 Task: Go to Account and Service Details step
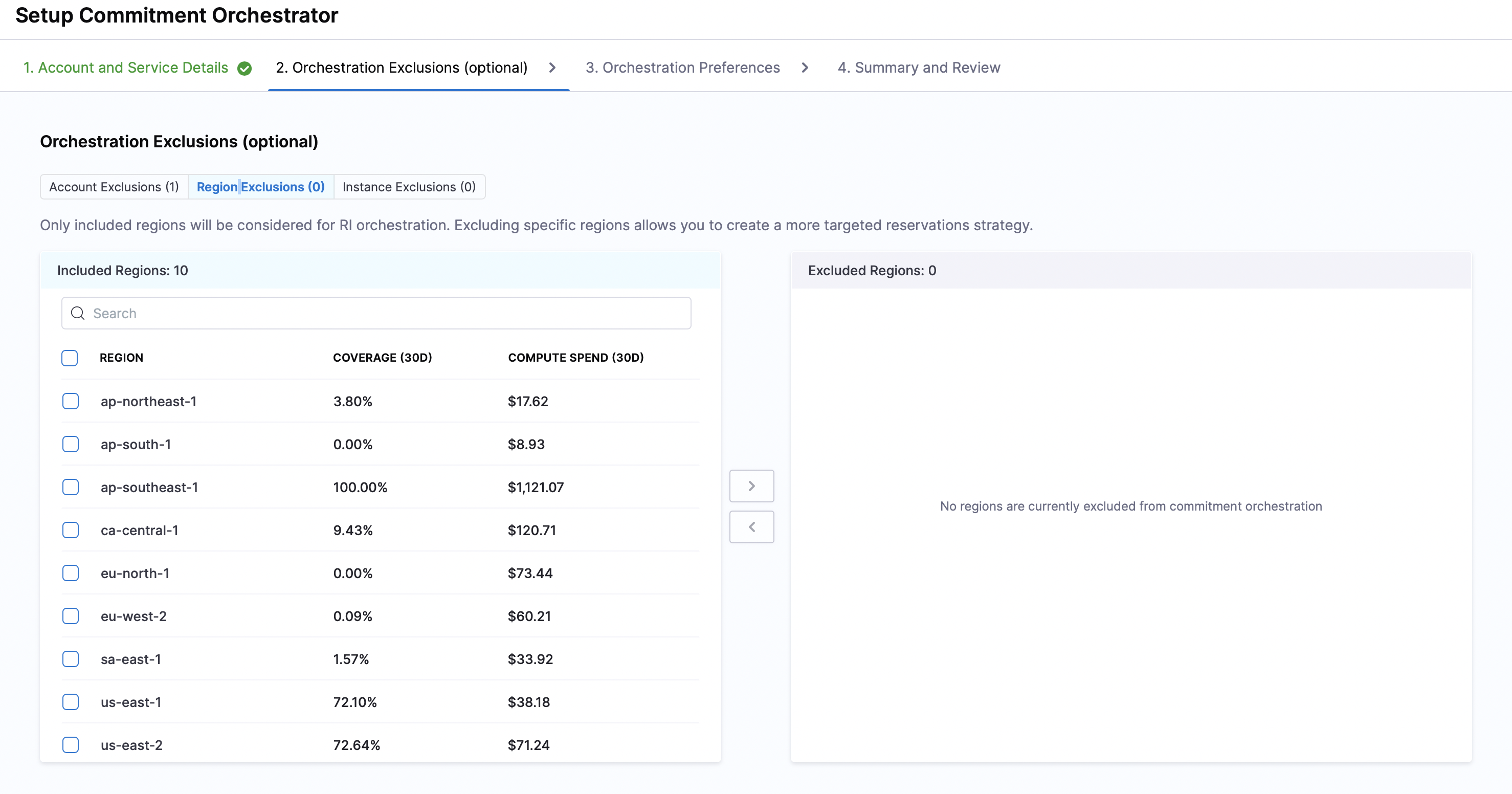pos(126,68)
